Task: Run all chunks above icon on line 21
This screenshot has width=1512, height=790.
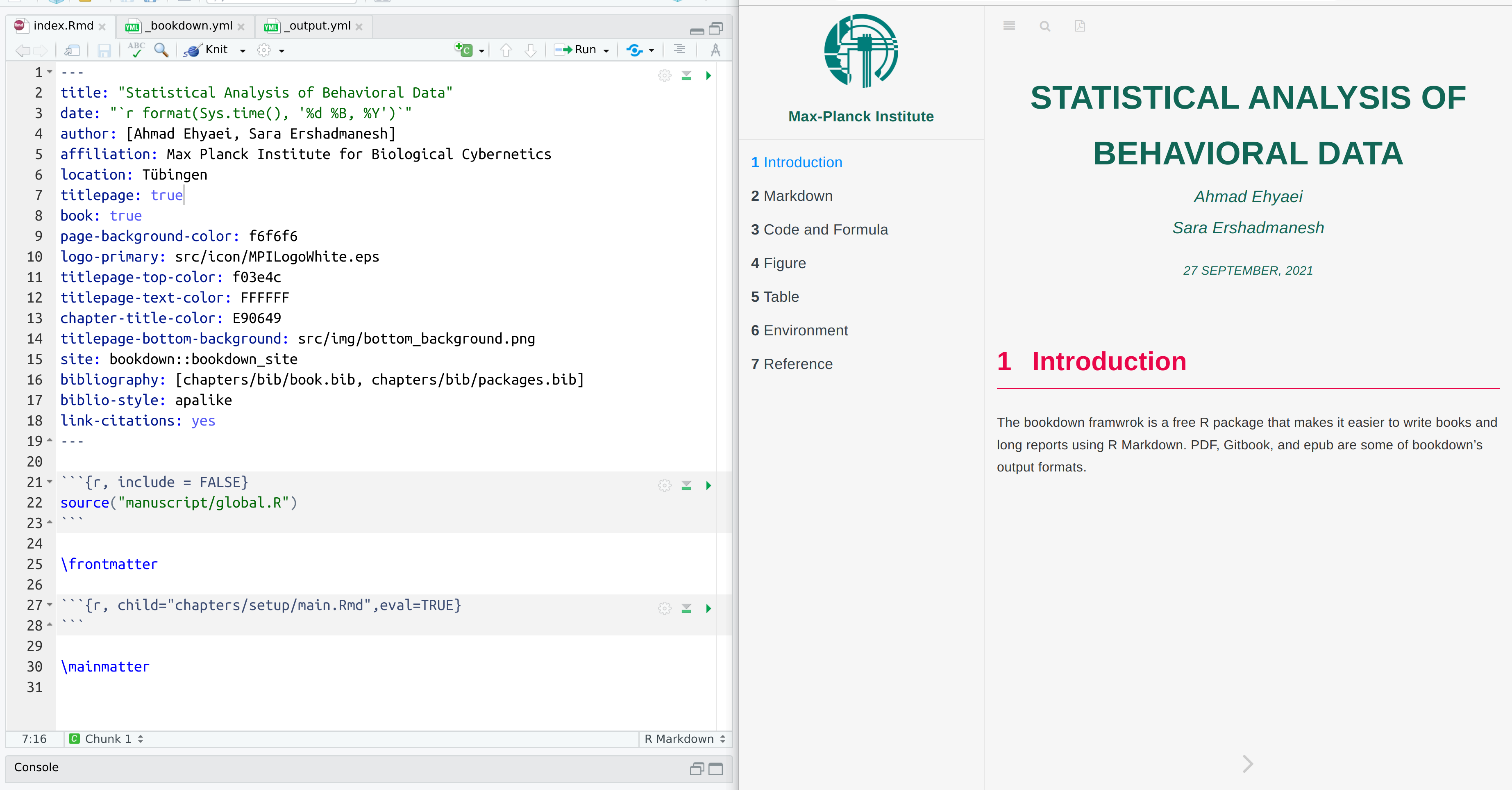Action: pyautogui.click(x=686, y=485)
